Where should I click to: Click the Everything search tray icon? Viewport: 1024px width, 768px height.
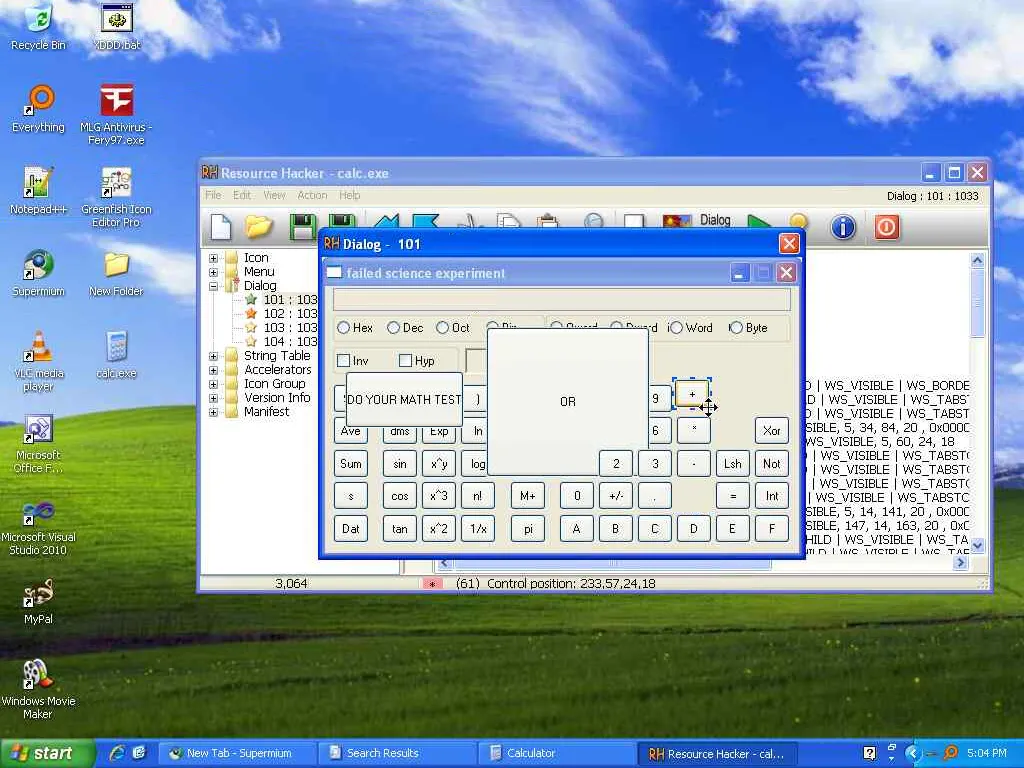point(951,753)
